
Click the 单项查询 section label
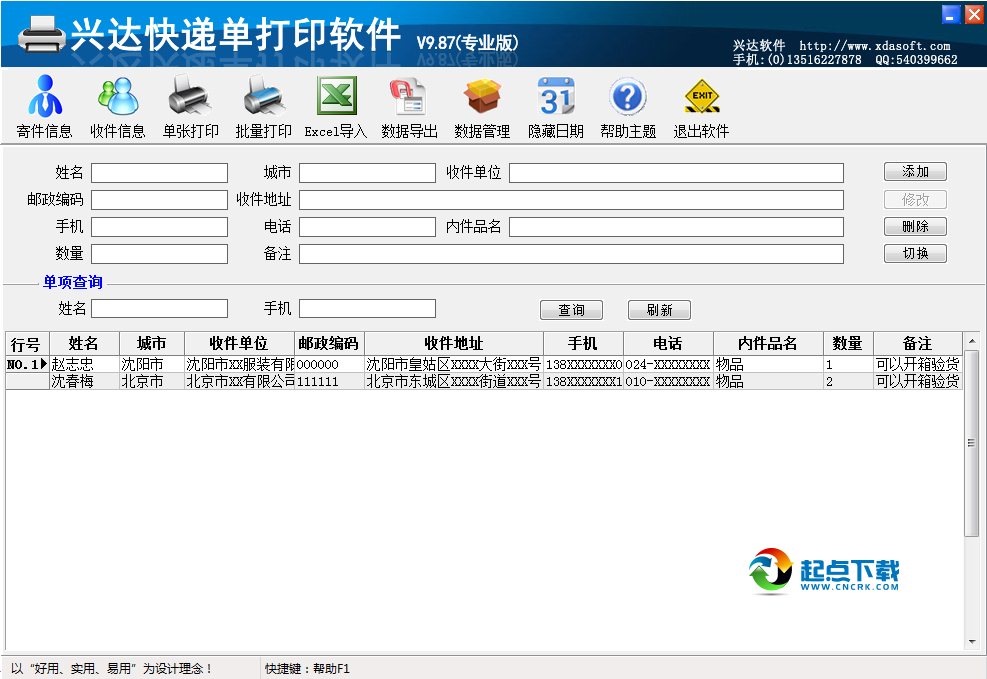point(73,282)
